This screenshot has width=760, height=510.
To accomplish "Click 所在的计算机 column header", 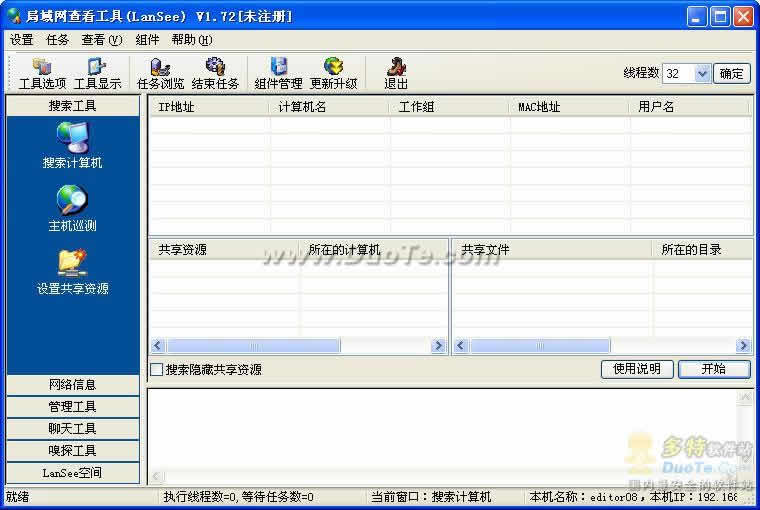I will [x=374, y=250].
